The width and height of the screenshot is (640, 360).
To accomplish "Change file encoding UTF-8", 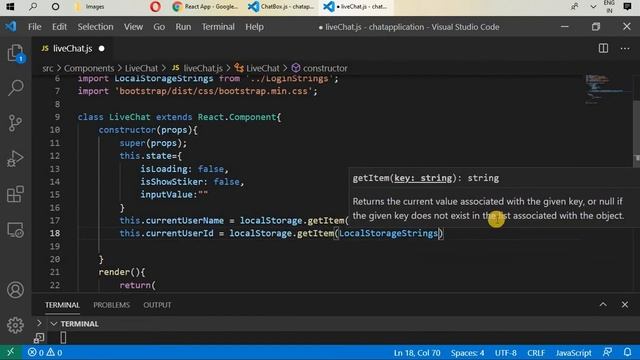I will [x=506, y=353].
